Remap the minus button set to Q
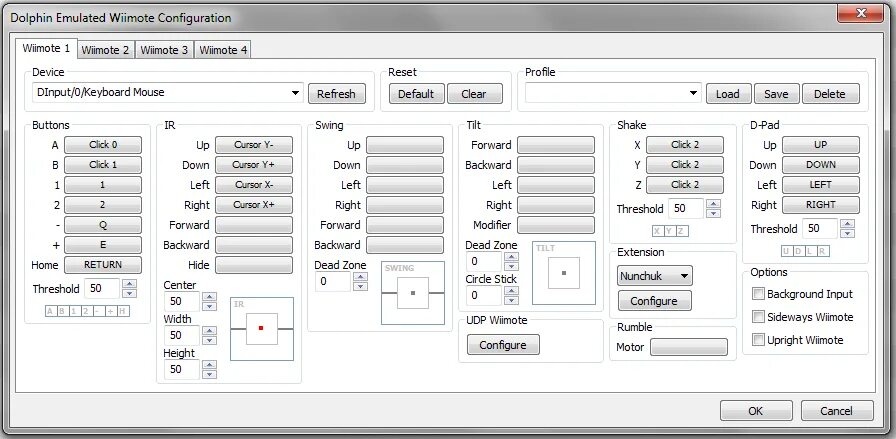 coord(103,225)
